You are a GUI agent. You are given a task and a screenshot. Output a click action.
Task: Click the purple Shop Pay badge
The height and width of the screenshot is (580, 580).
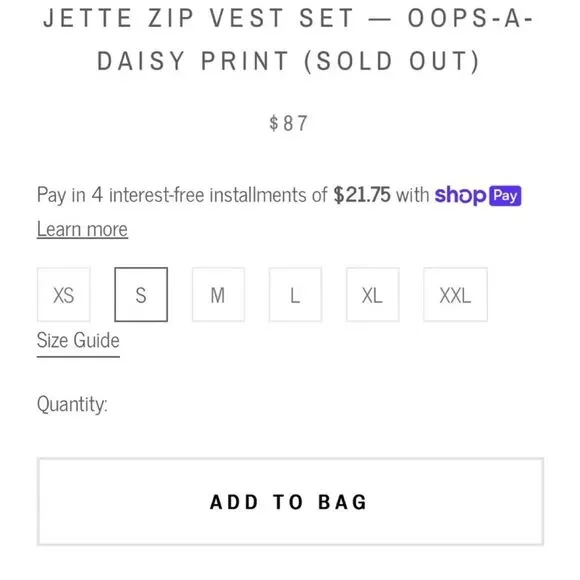coord(505,195)
